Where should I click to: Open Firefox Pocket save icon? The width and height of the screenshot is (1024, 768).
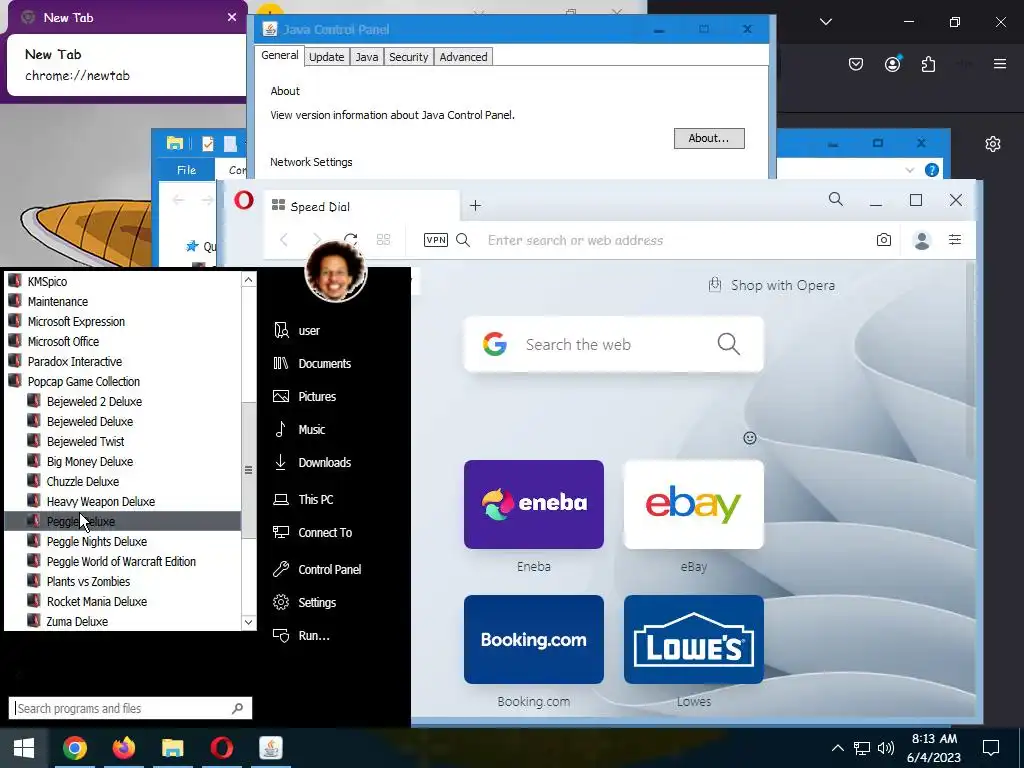856,64
